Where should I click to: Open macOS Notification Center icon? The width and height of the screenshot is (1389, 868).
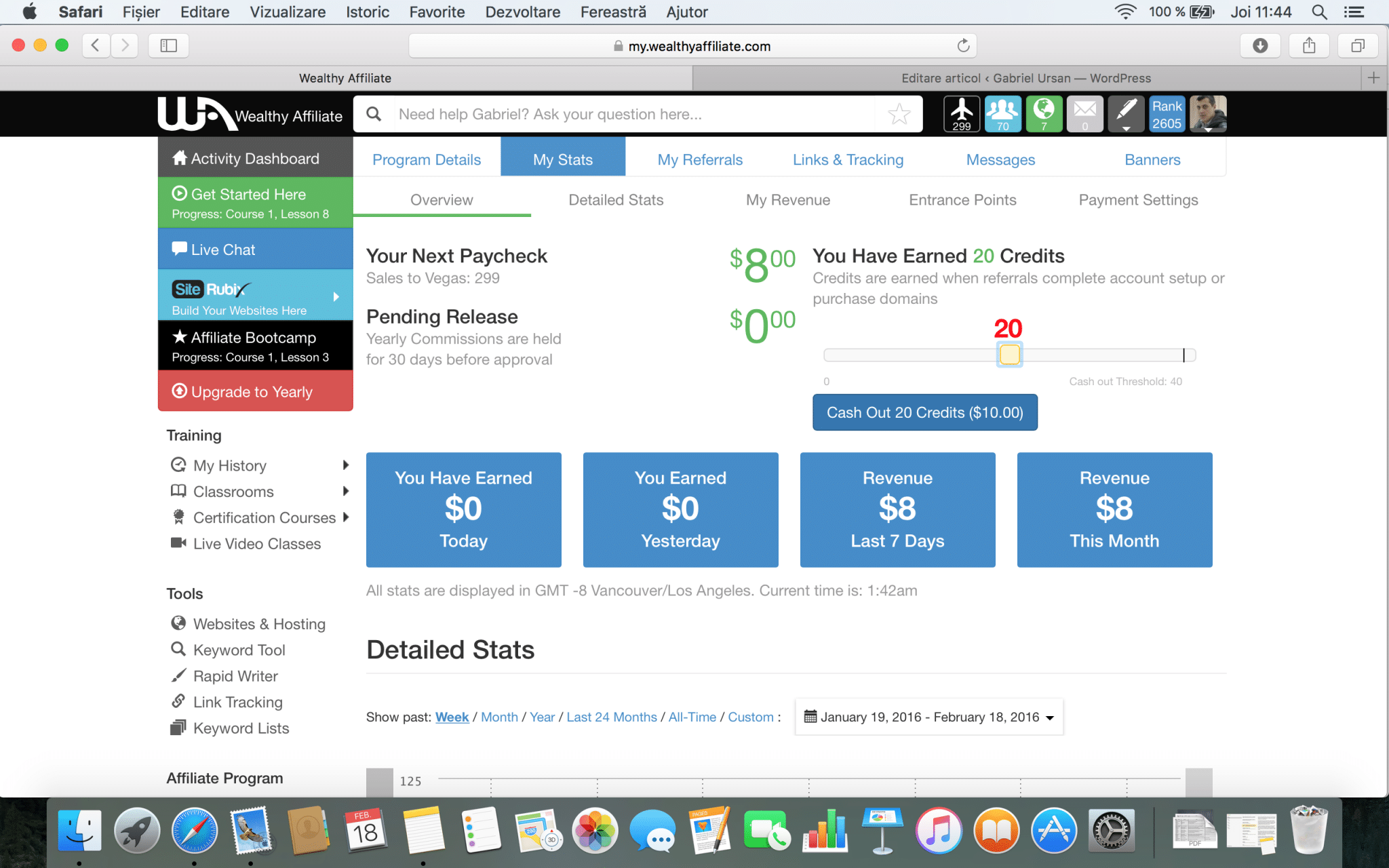tap(1354, 12)
